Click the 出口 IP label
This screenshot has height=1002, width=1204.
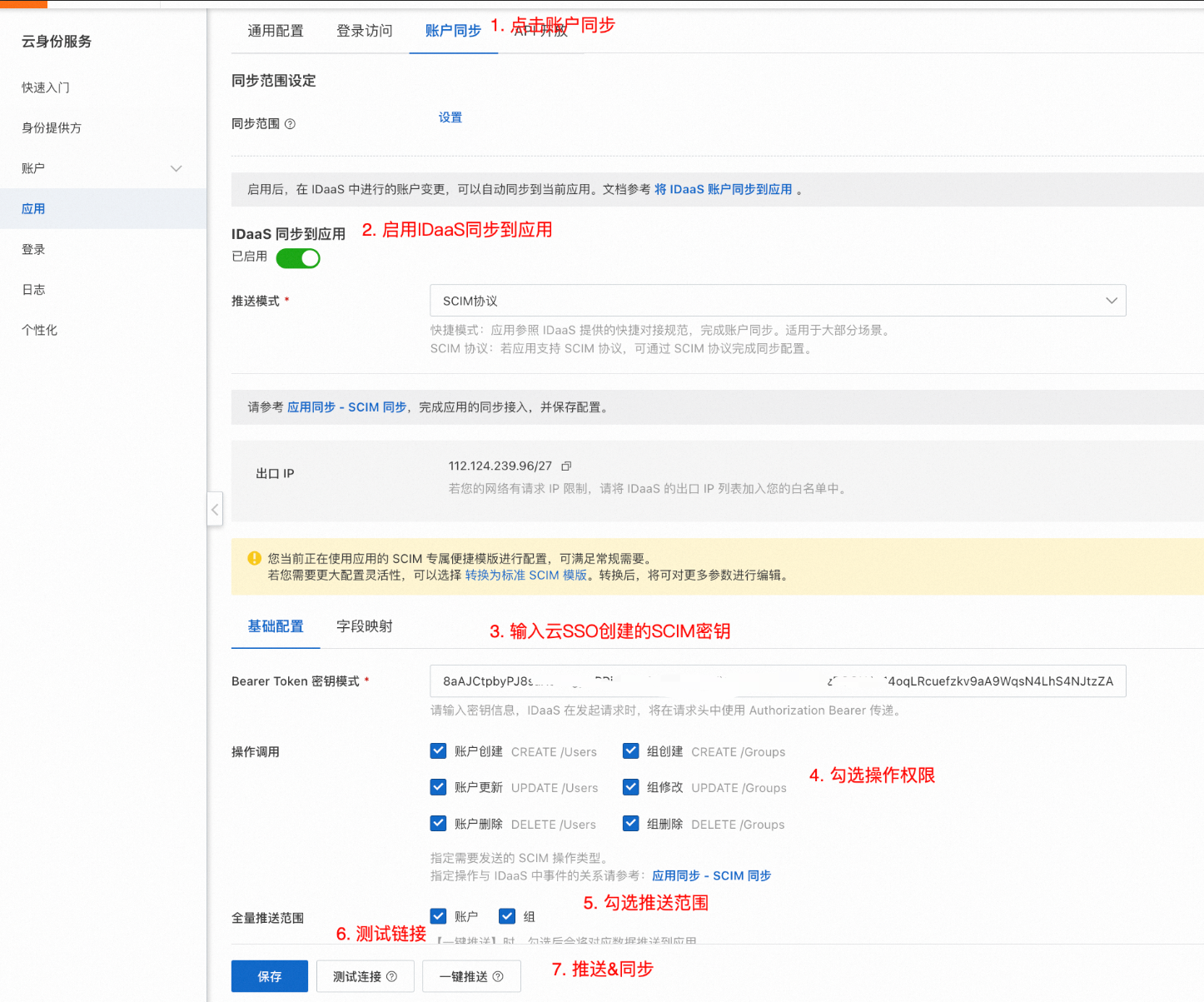pyautogui.click(x=275, y=473)
